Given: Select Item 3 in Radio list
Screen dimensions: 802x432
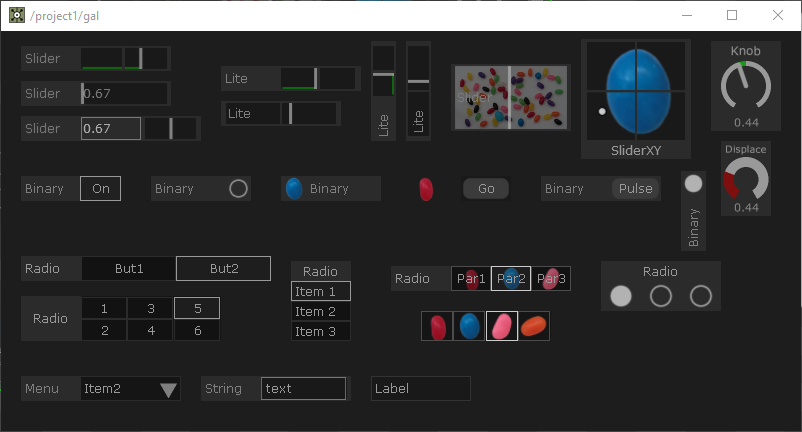Looking at the screenshot, I should (x=321, y=331).
